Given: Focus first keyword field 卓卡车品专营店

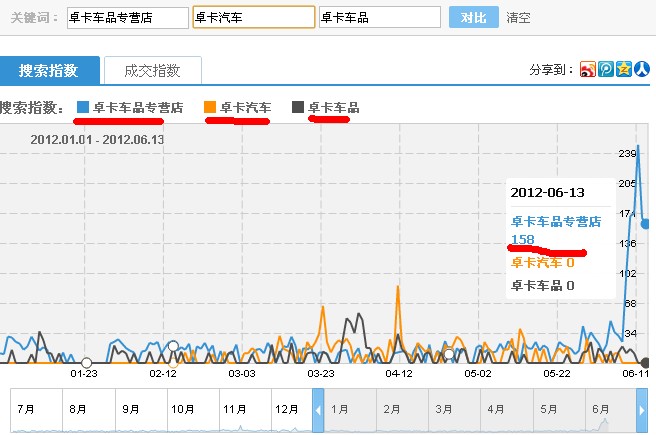Looking at the screenshot, I should 126,18.
